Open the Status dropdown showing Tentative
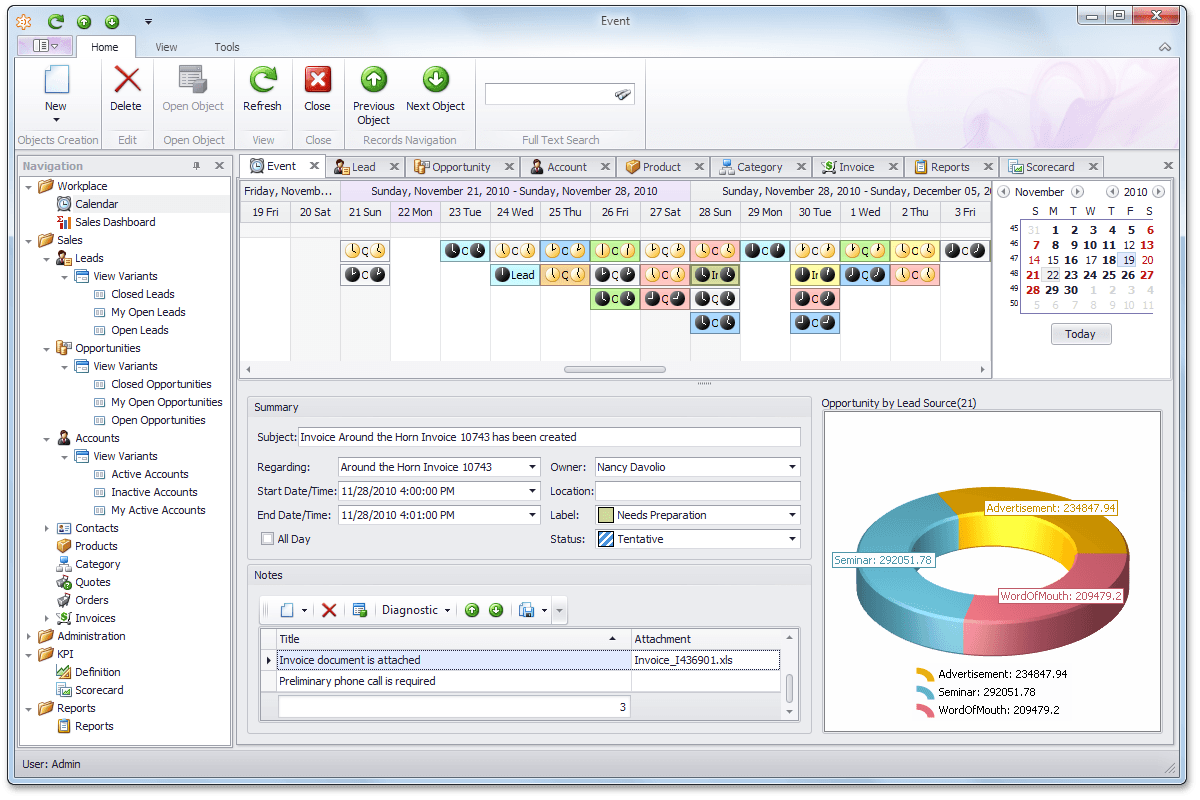Screen dimensions: 1200x800 [792, 539]
